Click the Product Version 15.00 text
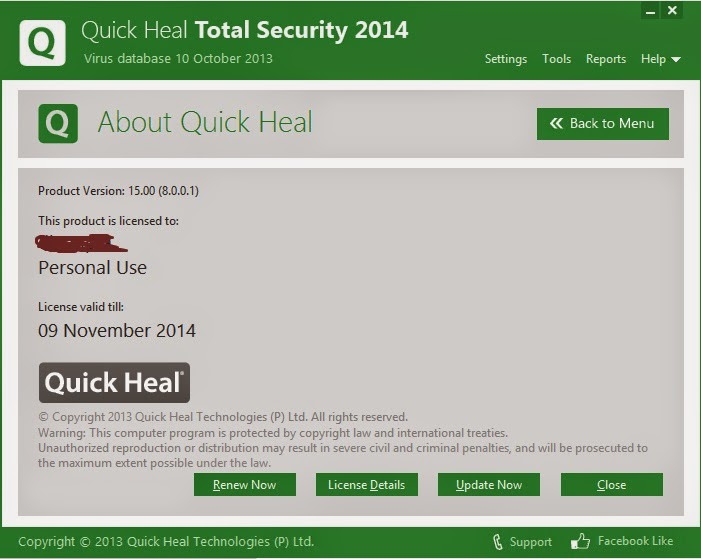The width and height of the screenshot is (701, 559). [118, 191]
